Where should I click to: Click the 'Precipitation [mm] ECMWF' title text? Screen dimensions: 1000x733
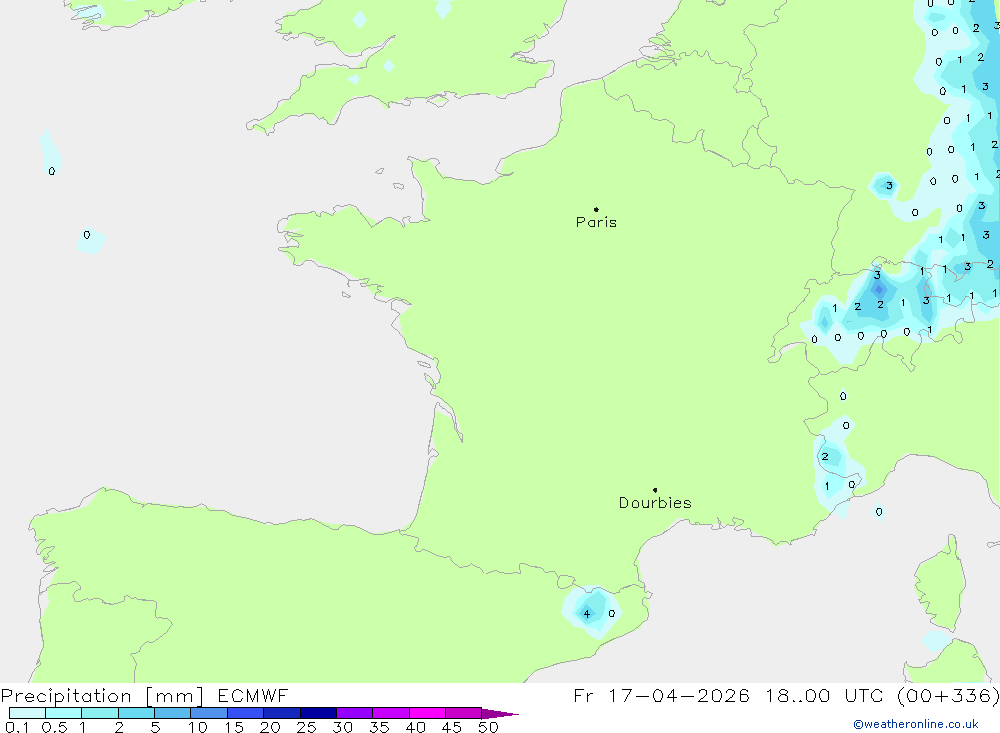(145, 695)
